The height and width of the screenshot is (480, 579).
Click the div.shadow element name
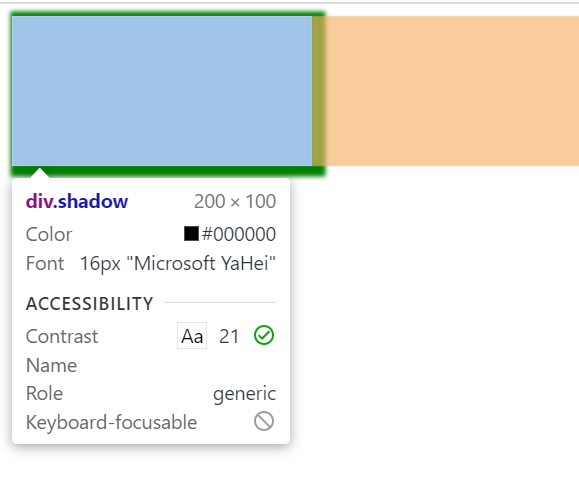pyautogui.click(x=77, y=201)
